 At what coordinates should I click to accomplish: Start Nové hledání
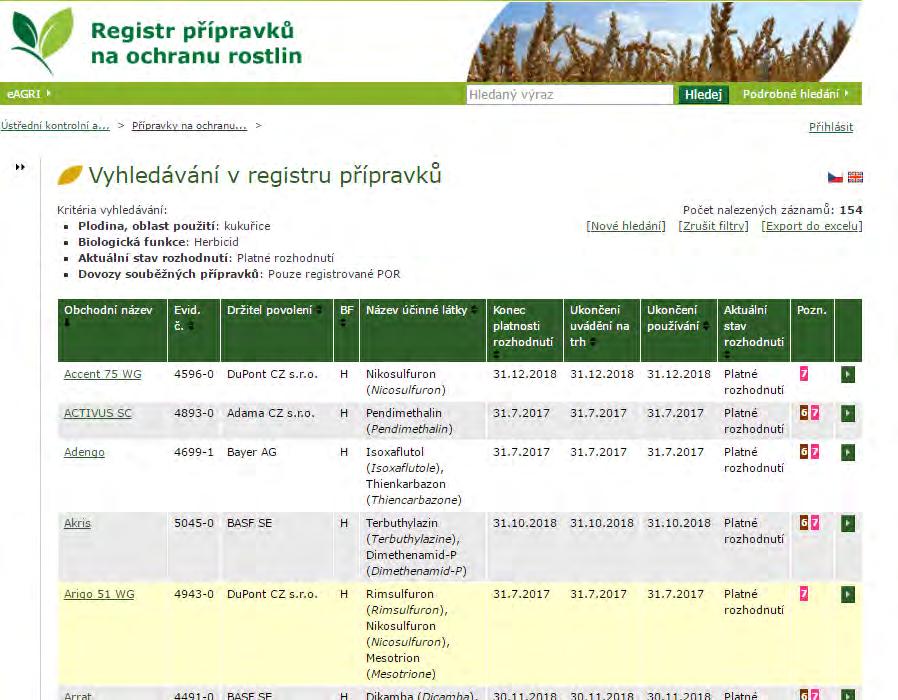626,226
